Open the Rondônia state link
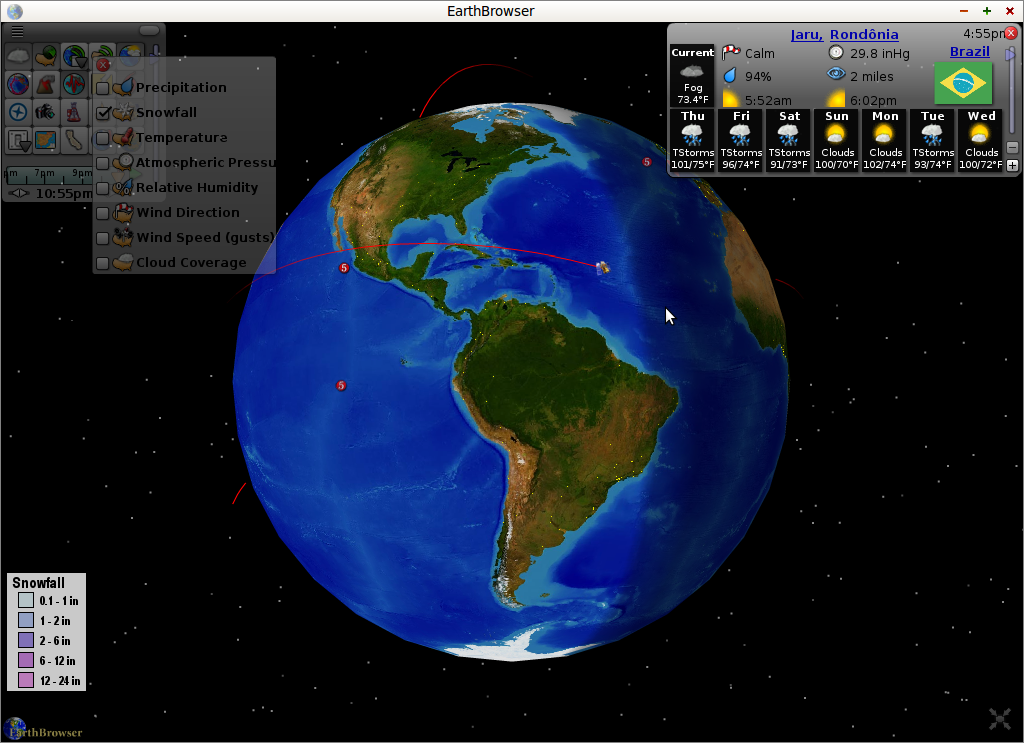Image resolution: width=1024 pixels, height=743 pixels. tap(864, 35)
